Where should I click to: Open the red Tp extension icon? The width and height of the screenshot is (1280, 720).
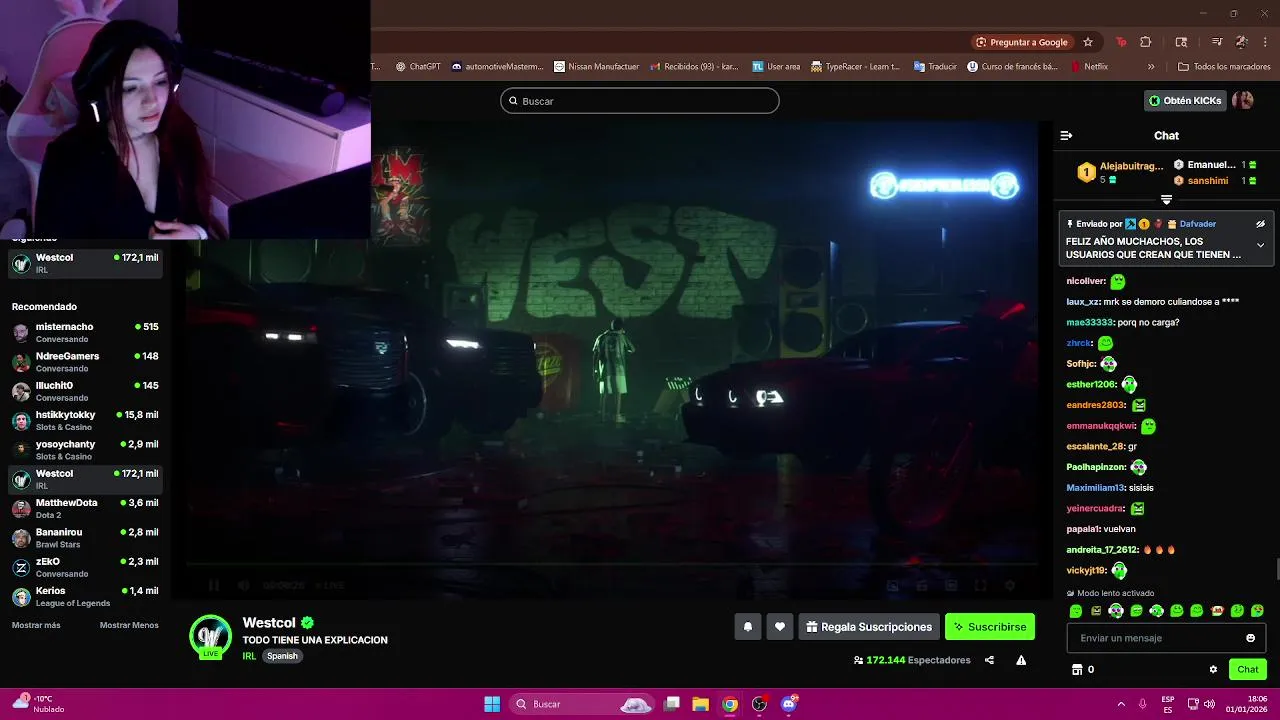(x=1121, y=42)
